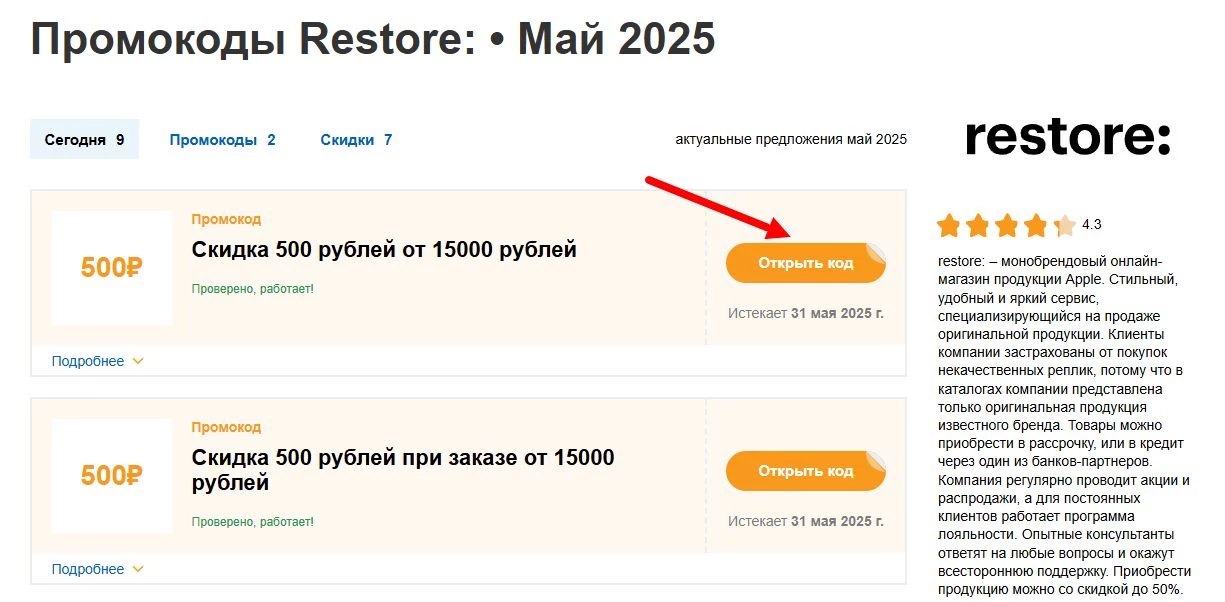
Task: Select the Сегодня tab
Action: point(84,139)
